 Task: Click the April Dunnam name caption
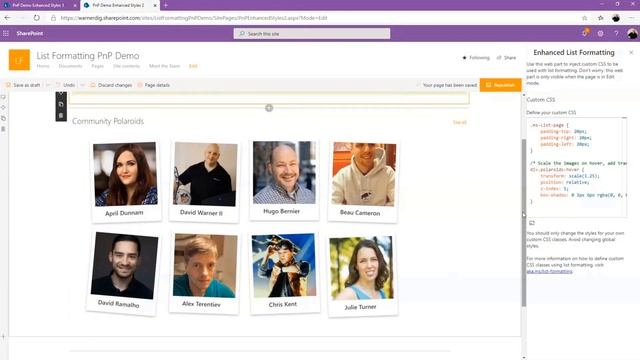pyautogui.click(x=124, y=213)
